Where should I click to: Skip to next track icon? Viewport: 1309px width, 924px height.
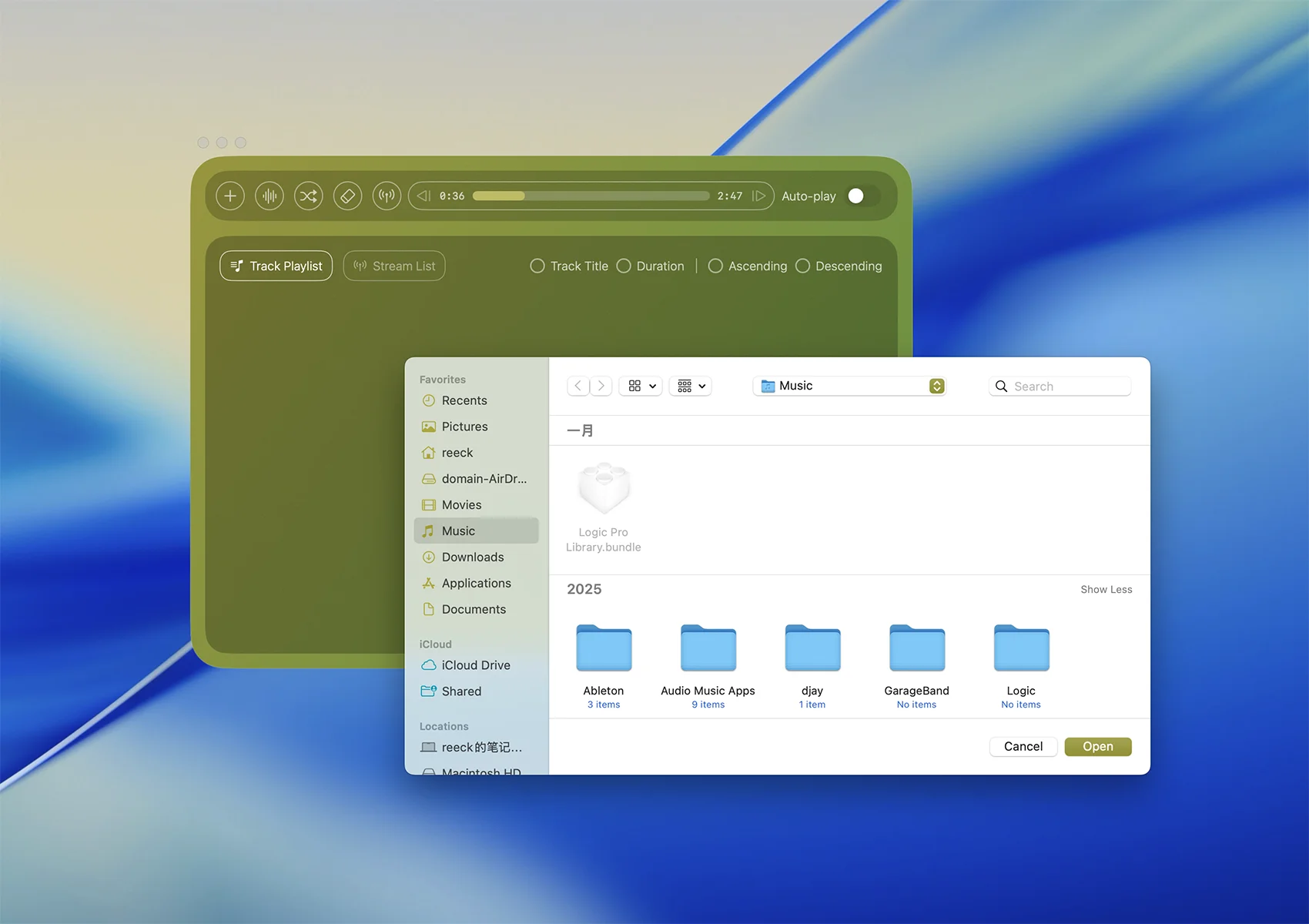[x=758, y=196]
